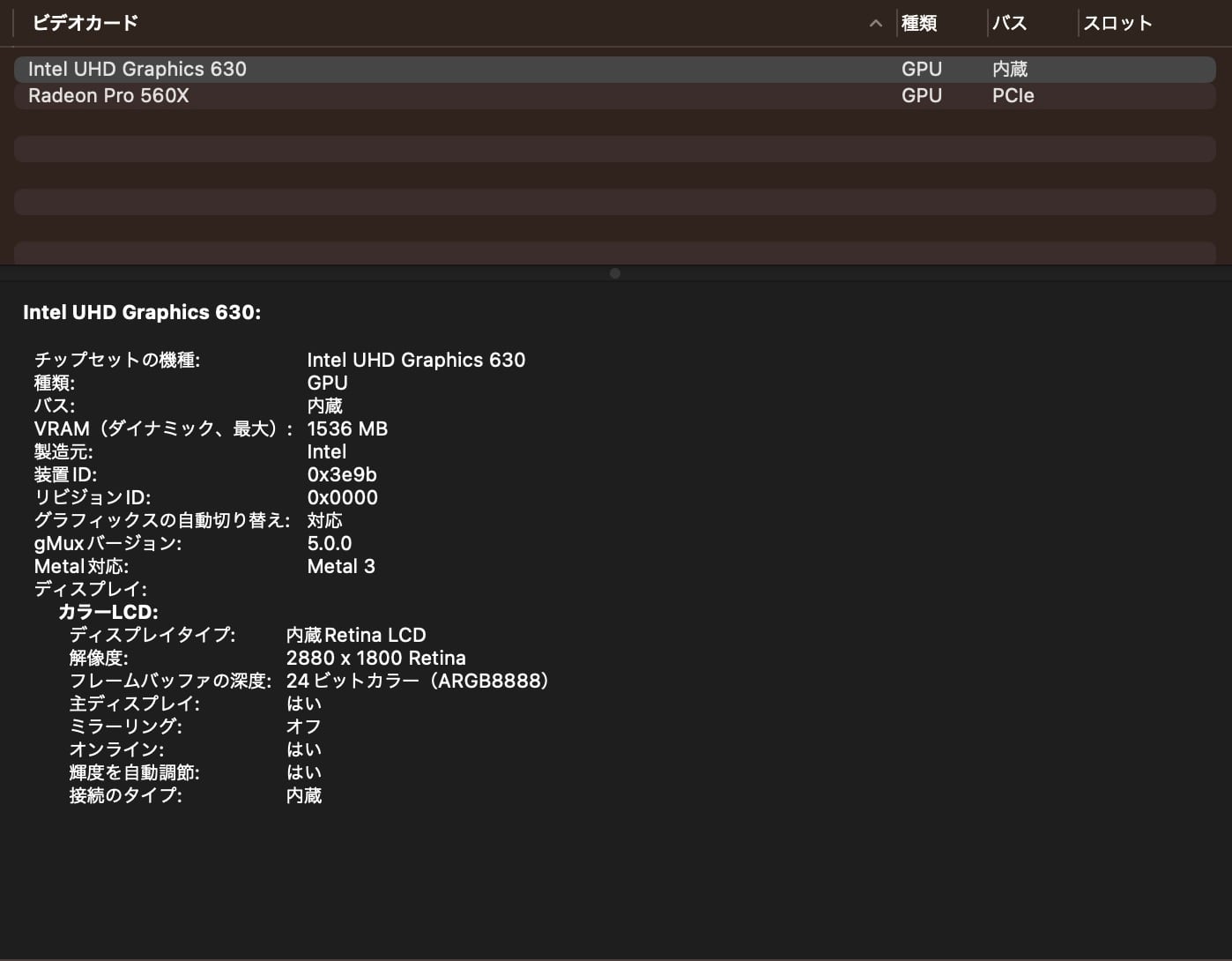The width and height of the screenshot is (1232, 961).
Task: Click the gMux version value 5.0.0
Action: [x=330, y=544]
